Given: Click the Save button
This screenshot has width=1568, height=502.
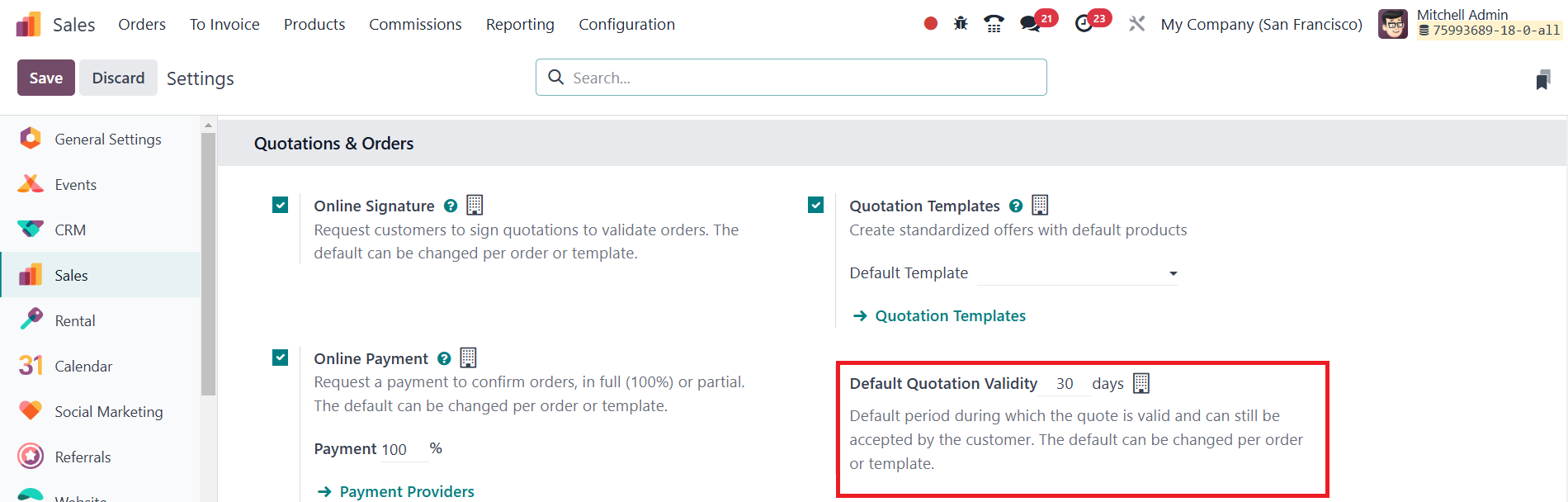Looking at the screenshot, I should point(46,78).
